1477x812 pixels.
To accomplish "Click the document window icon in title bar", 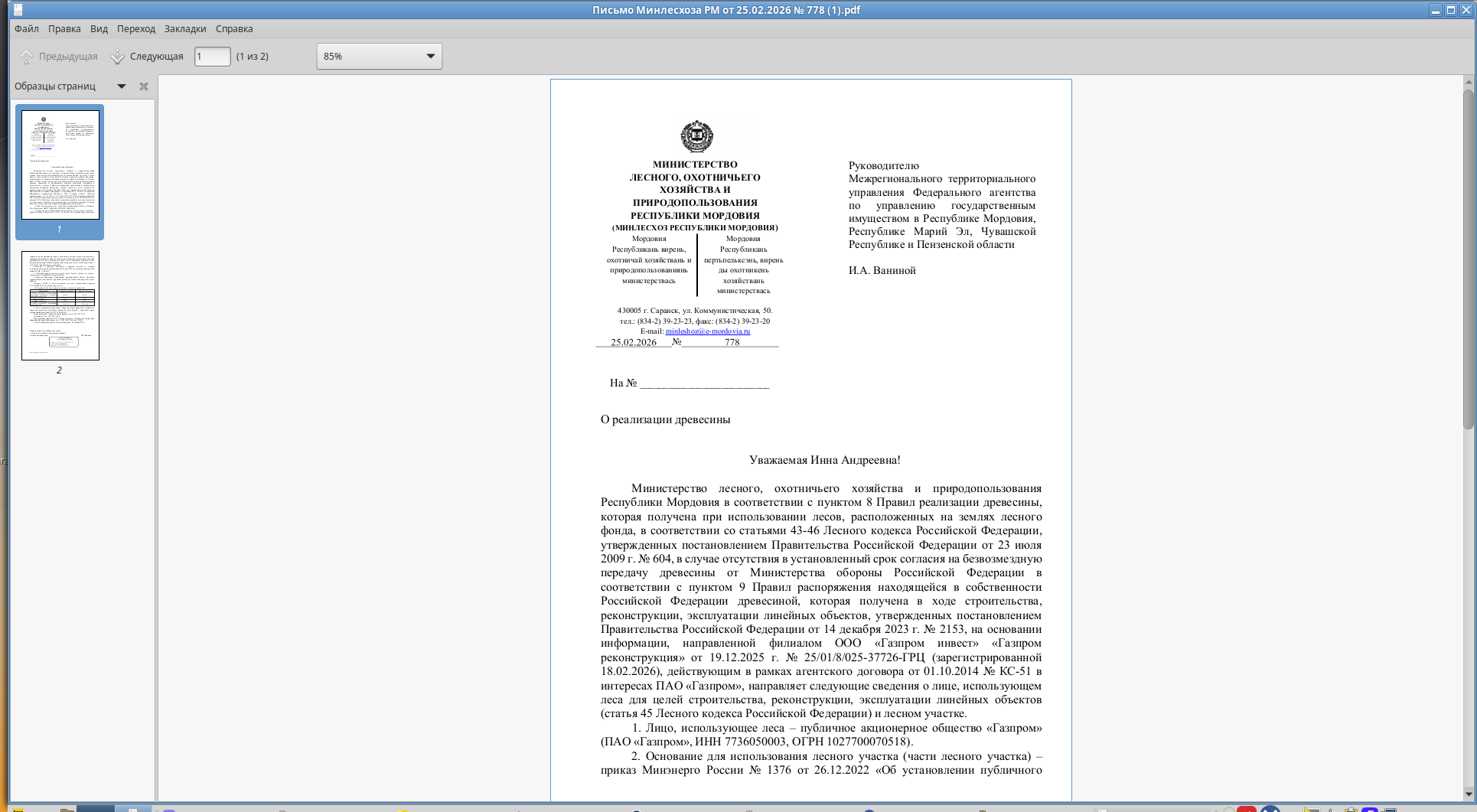I will pos(18,10).
